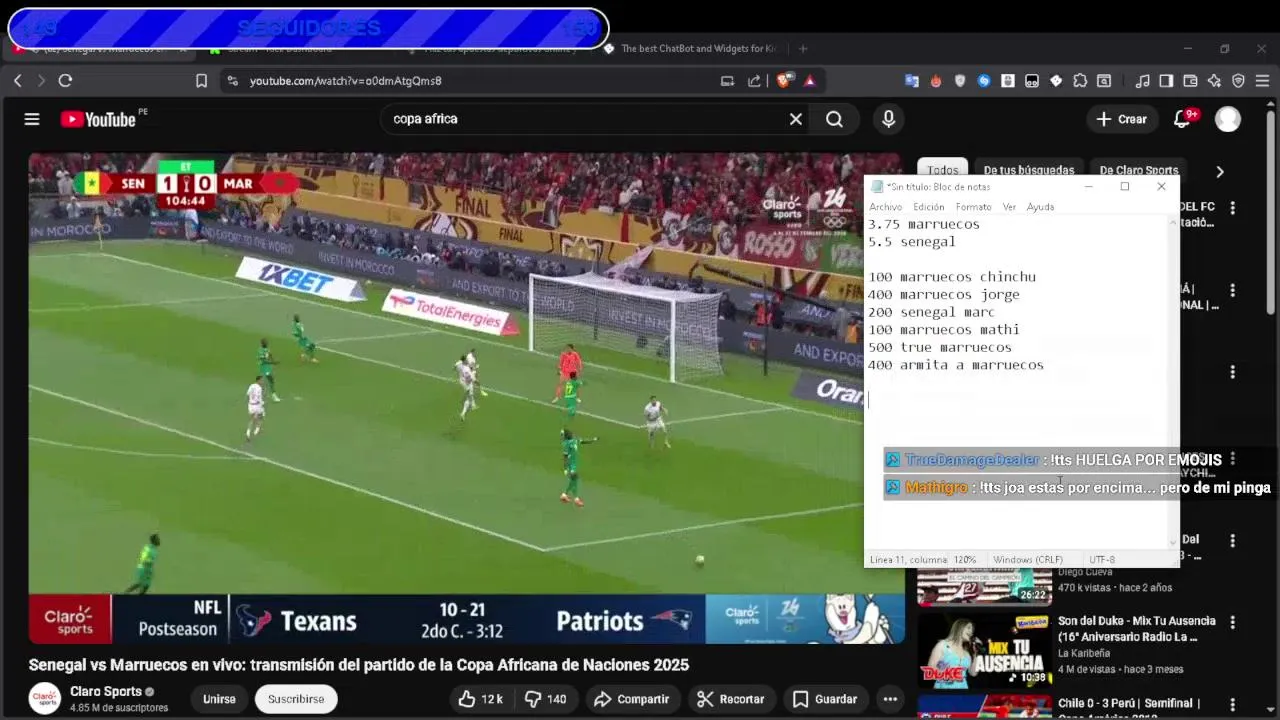Open site settings icon beside URL
Screen dimensions: 1280x720
(x=232, y=81)
